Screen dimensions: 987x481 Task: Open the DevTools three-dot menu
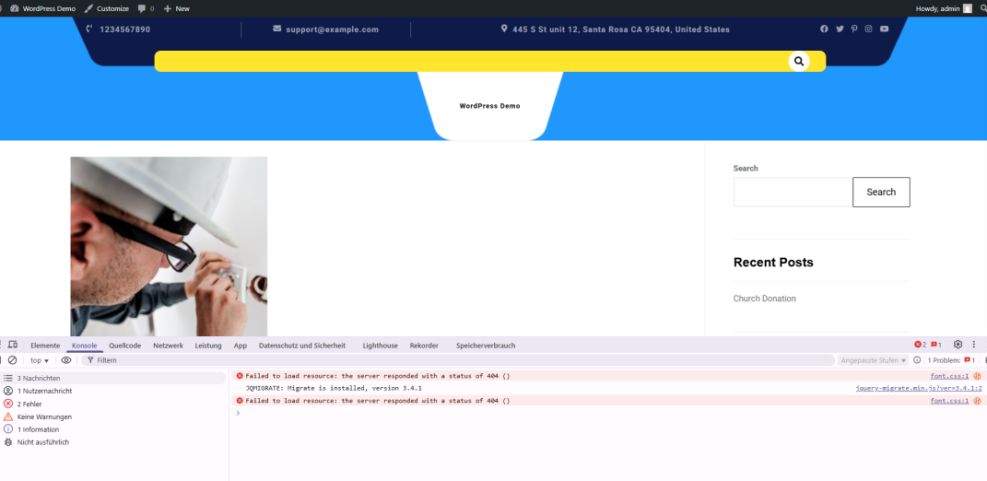click(974, 344)
